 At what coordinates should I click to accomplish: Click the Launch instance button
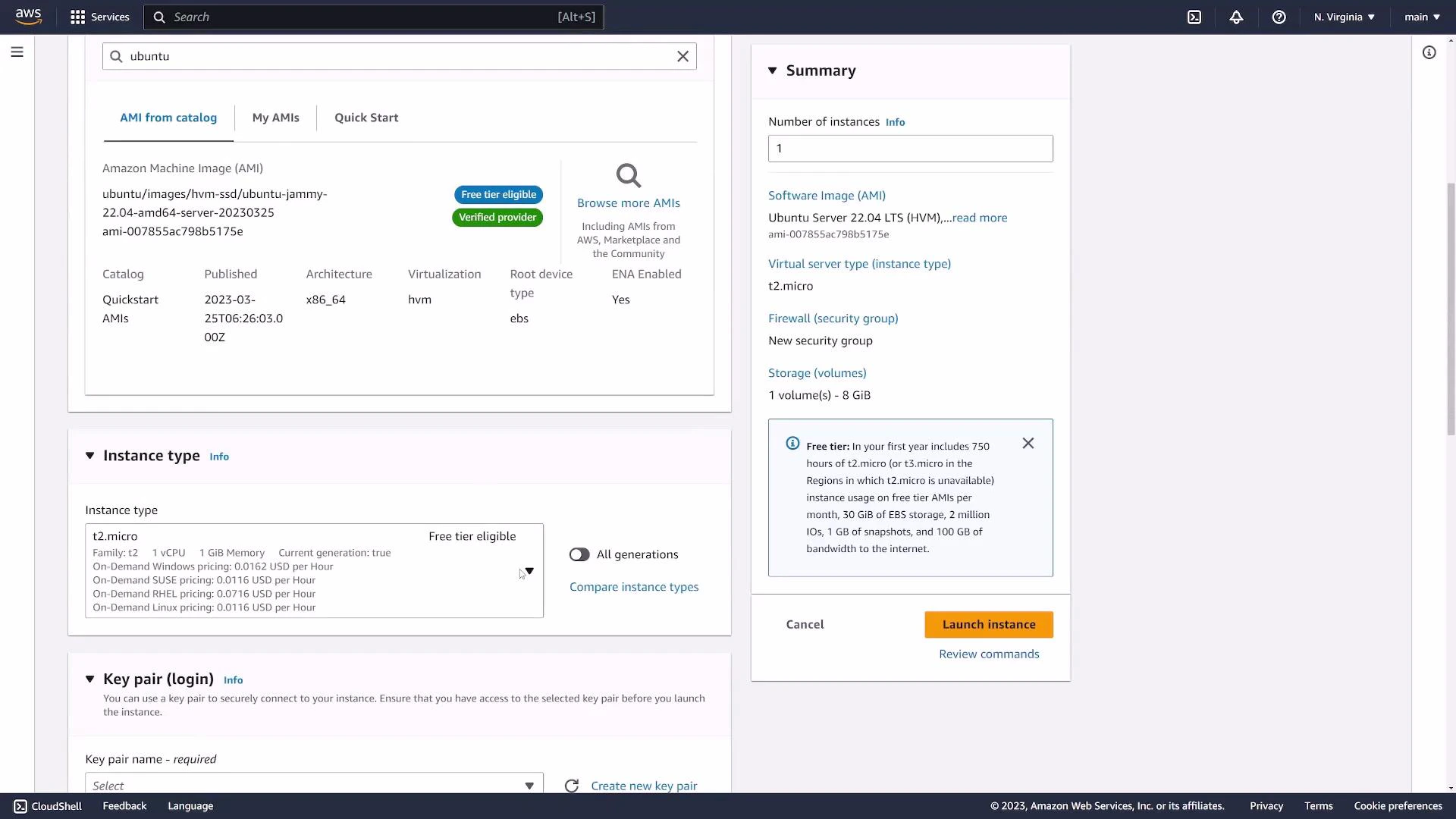click(x=989, y=624)
